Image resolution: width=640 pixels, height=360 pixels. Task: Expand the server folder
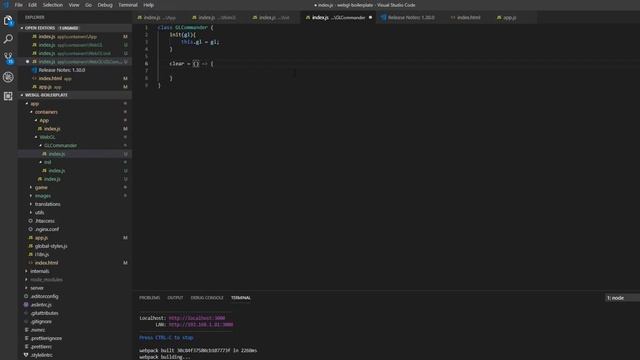[37, 288]
